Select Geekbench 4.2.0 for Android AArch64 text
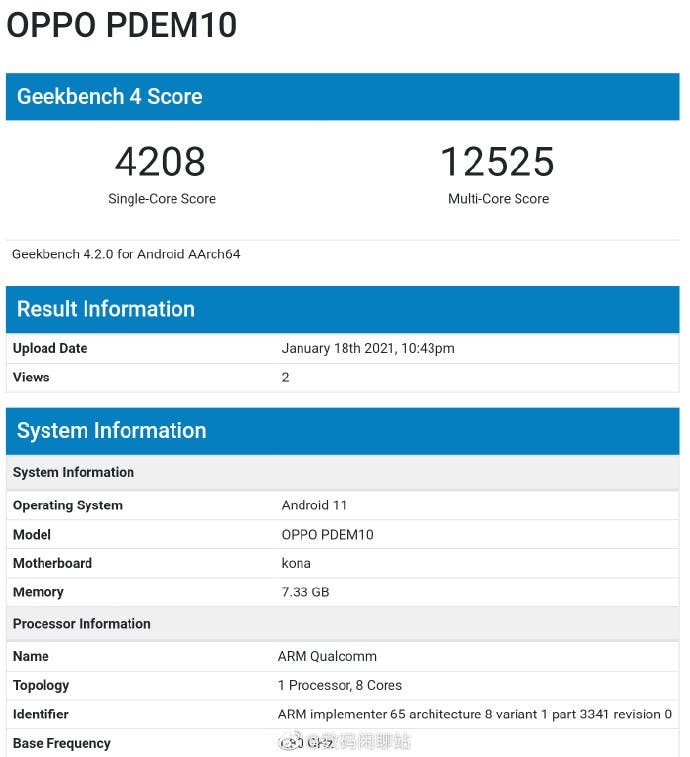690x757 pixels. pyautogui.click(x=126, y=254)
